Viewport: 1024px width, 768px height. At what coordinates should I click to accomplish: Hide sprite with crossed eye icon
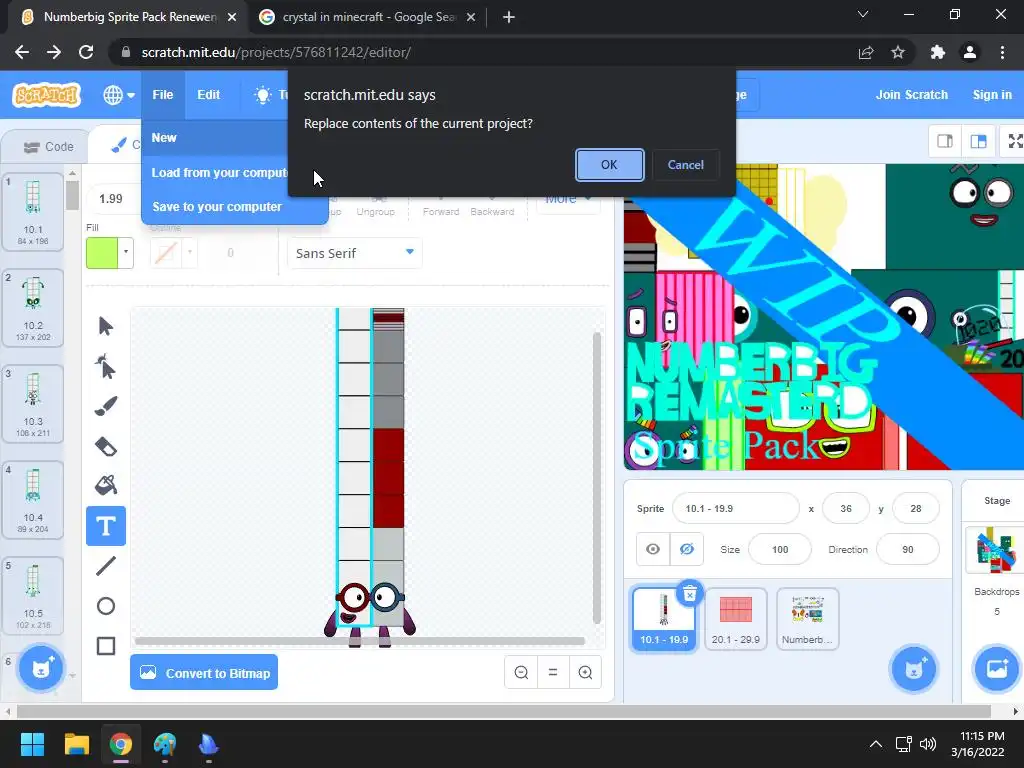click(x=686, y=549)
